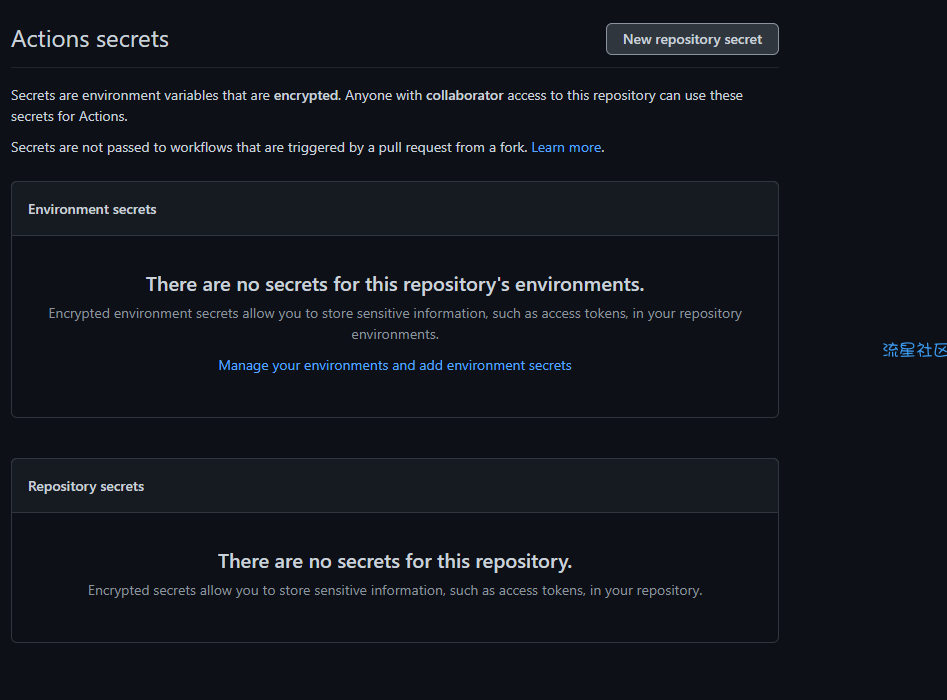
Task: Click the Encrypted environment secrets description text
Action: tap(395, 324)
